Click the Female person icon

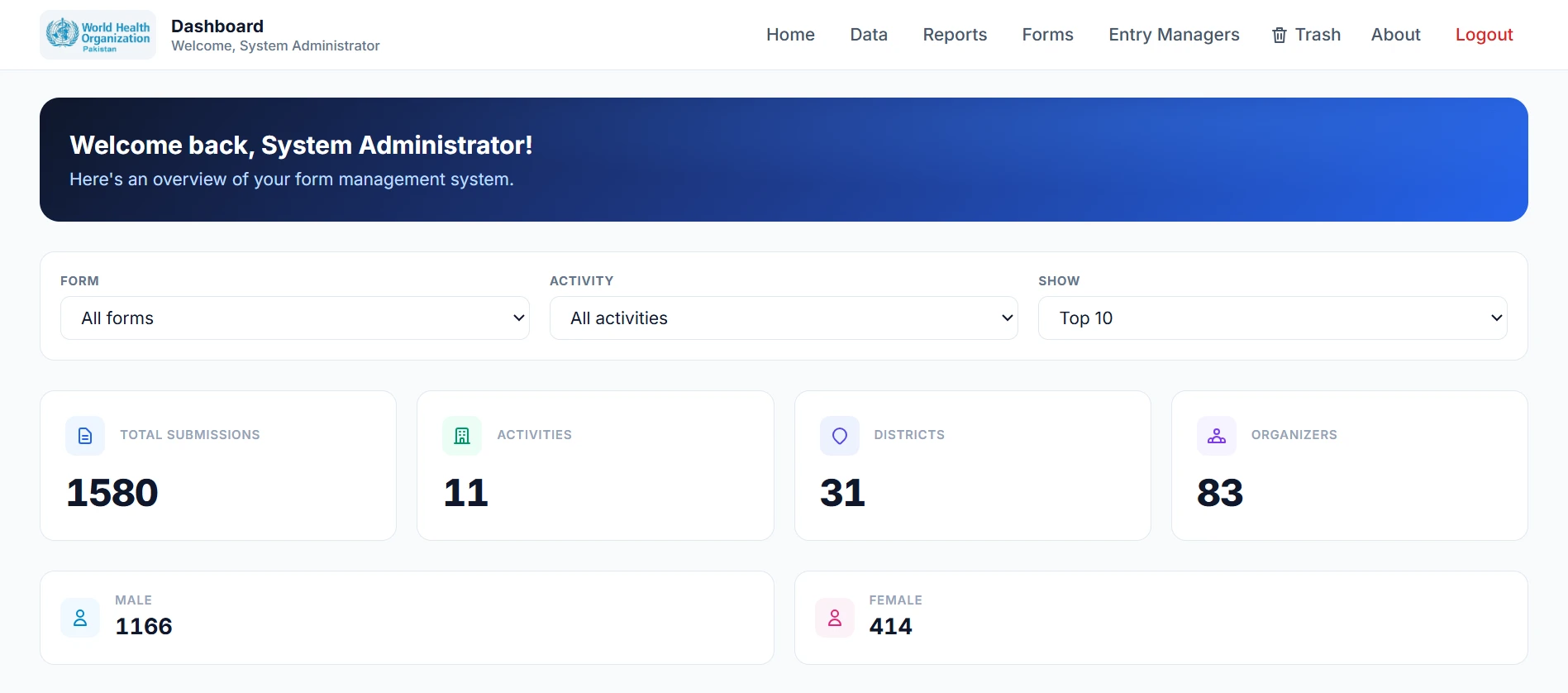point(835,618)
